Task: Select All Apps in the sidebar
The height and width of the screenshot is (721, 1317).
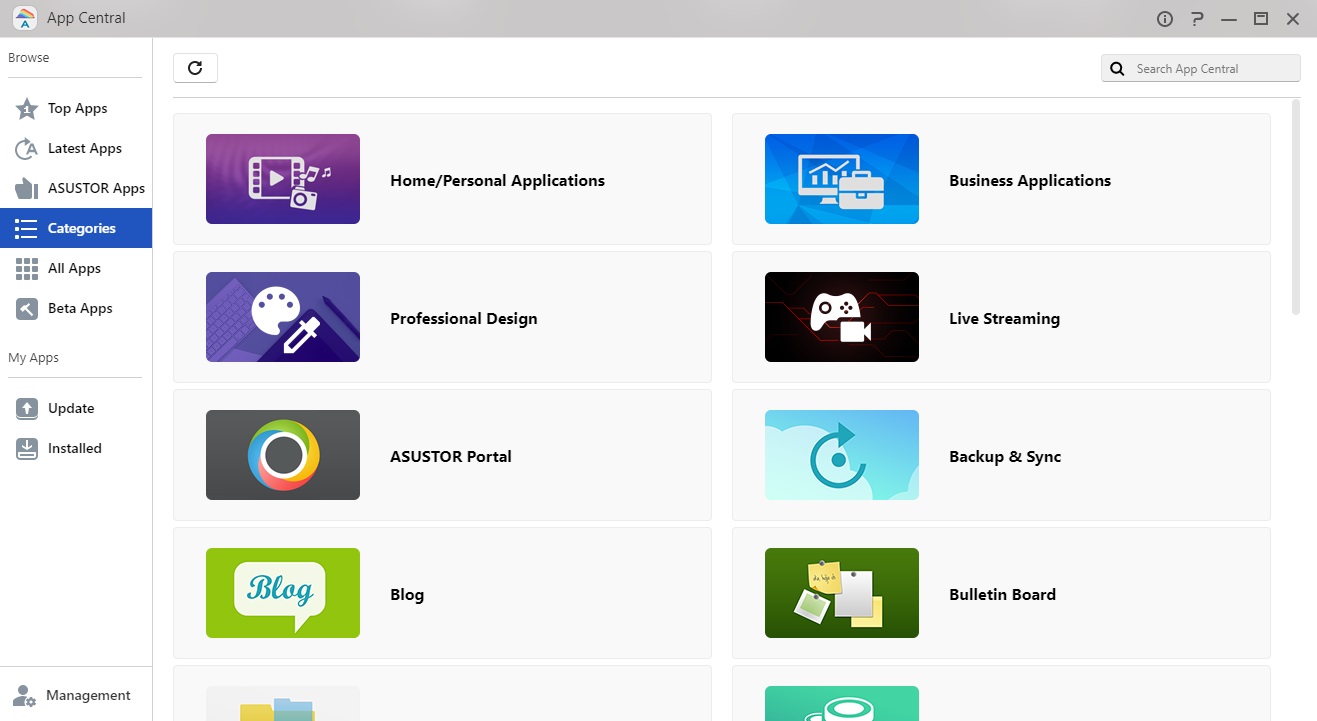Action: click(x=76, y=269)
